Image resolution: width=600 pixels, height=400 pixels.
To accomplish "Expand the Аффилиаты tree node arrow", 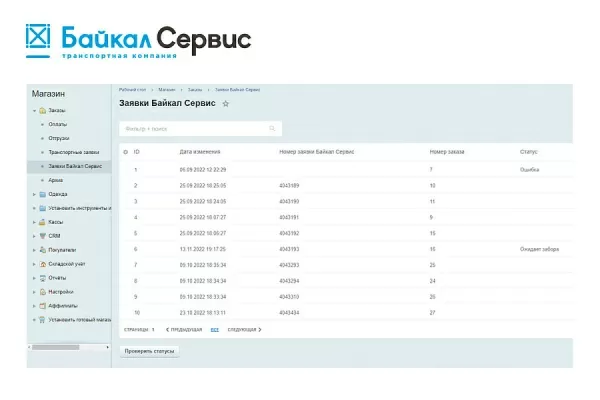I will click(34, 306).
